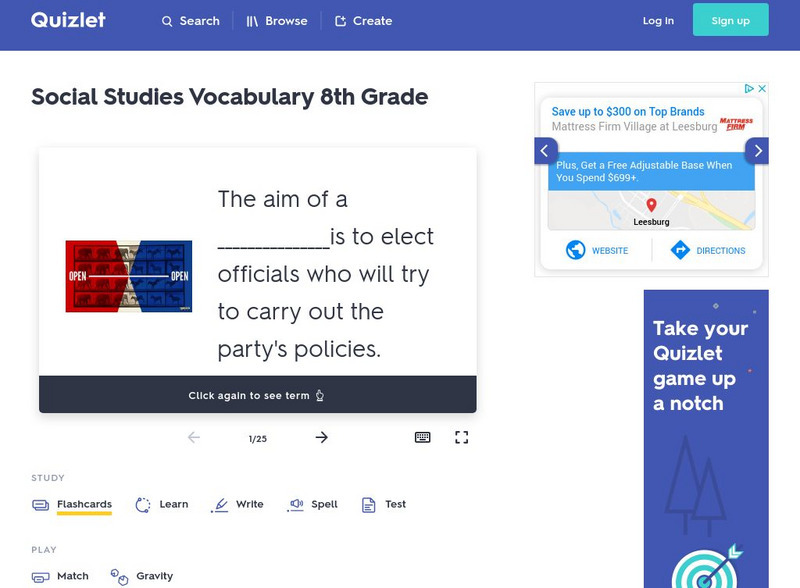The image size is (800, 588).
Task: Flip the flashcard to see term
Action: tap(257, 395)
